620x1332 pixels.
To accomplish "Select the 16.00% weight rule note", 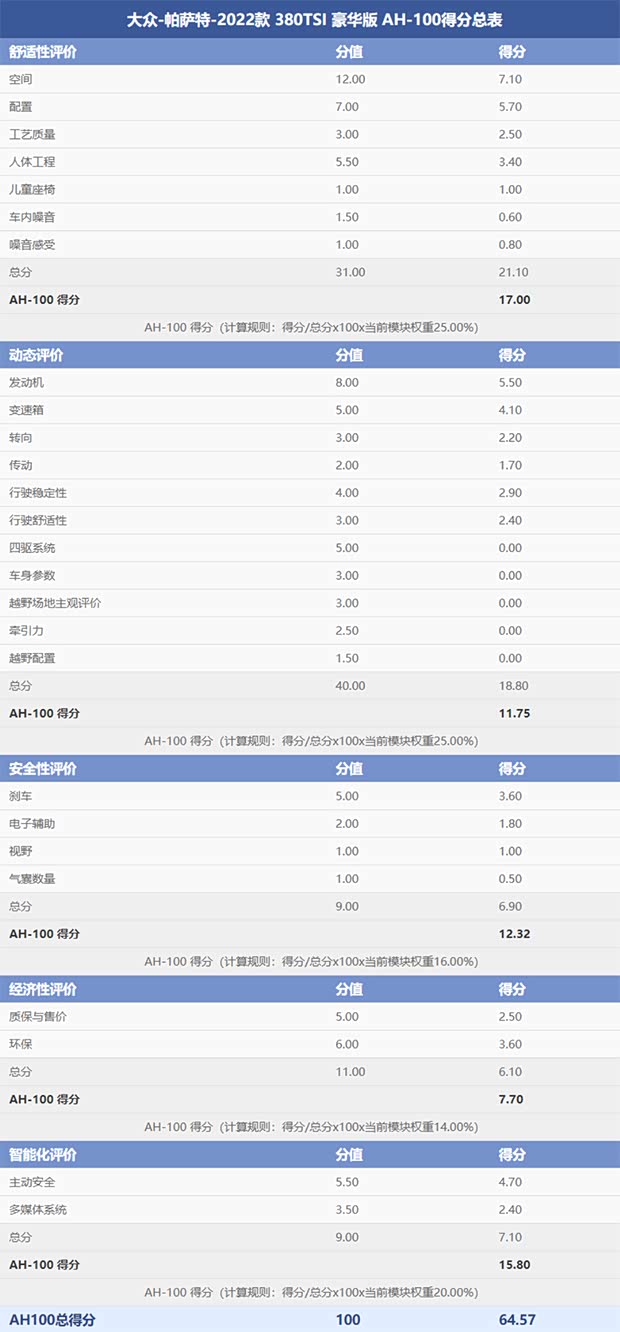I will coord(310,961).
